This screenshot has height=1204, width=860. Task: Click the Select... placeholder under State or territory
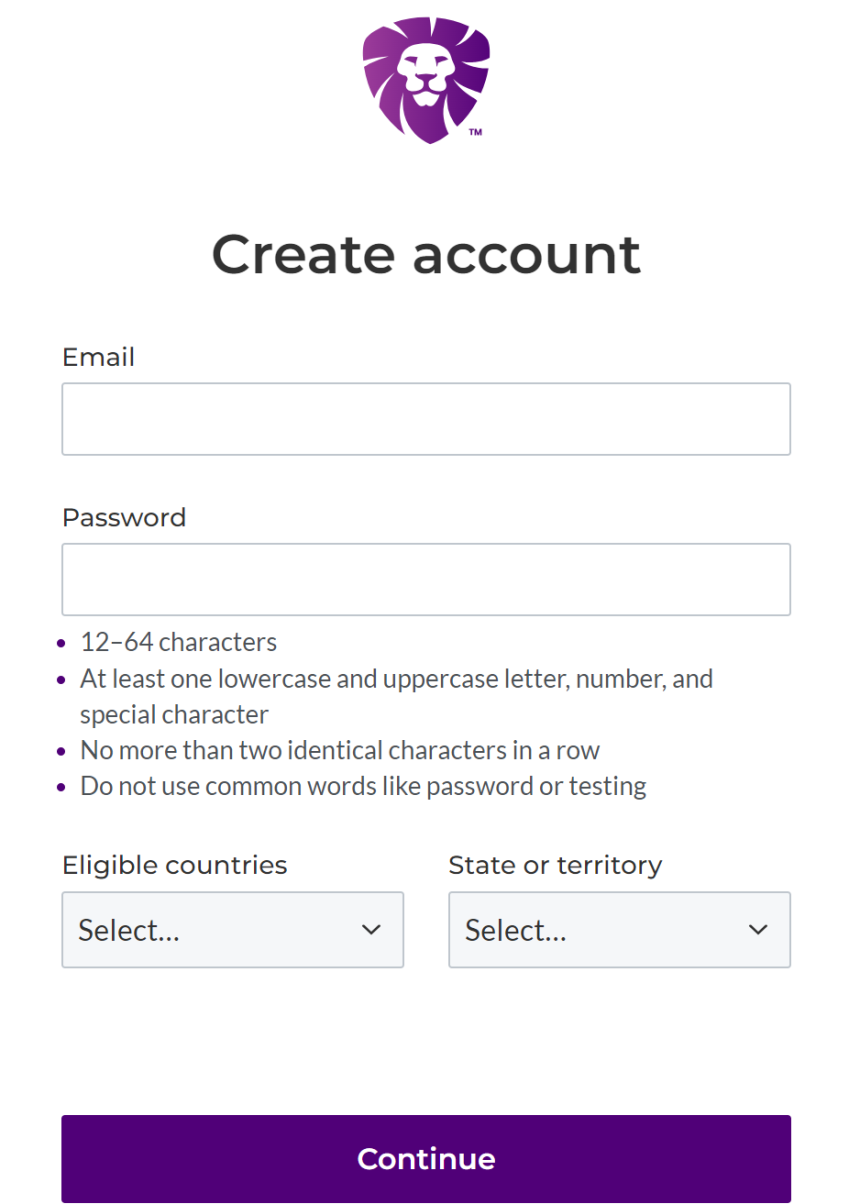pyautogui.click(x=516, y=931)
